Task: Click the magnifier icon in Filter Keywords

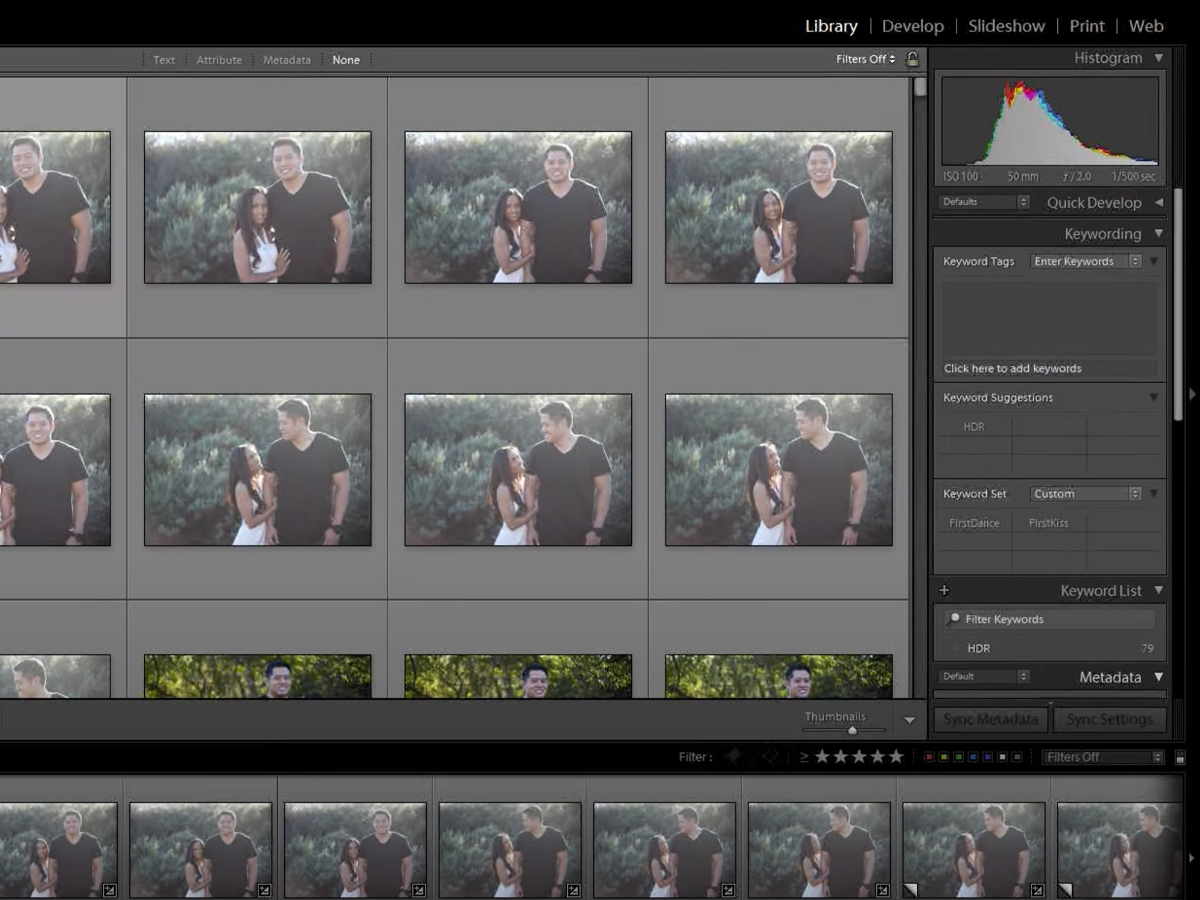Action: [x=954, y=619]
